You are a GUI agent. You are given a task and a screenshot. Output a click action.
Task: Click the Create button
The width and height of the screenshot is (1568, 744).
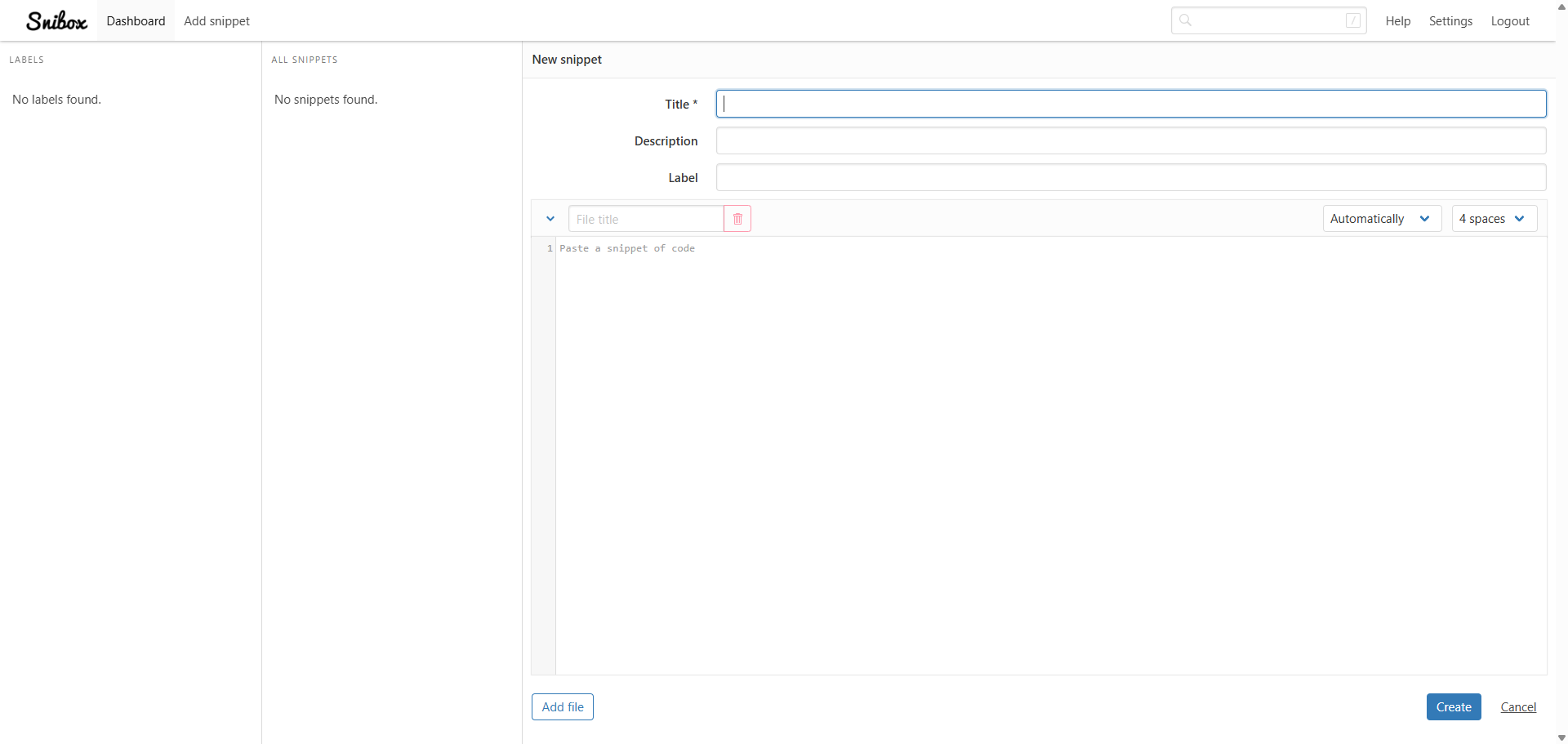[1454, 707]
